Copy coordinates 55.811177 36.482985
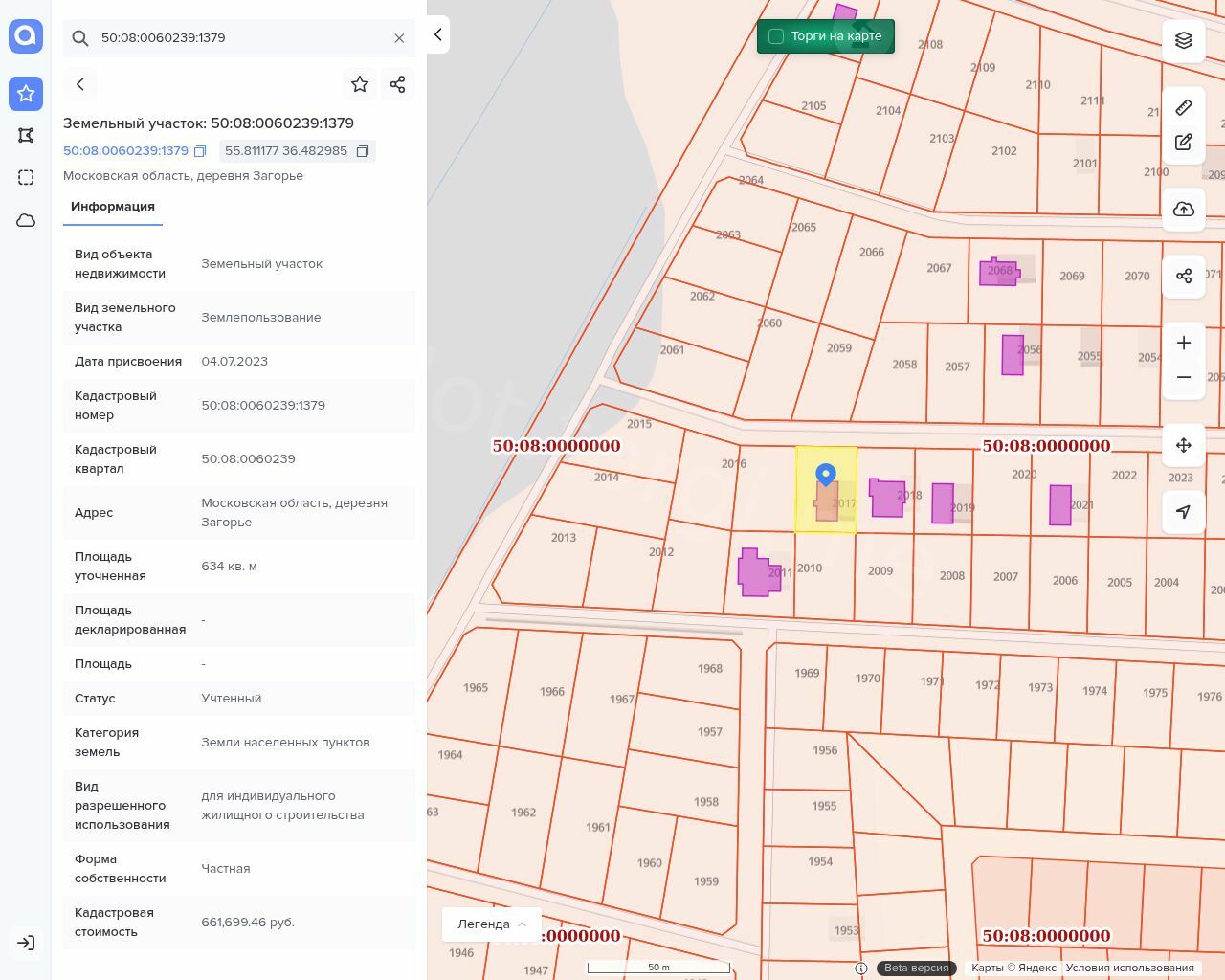1225x980 pixels. click(x=363, y=151)
